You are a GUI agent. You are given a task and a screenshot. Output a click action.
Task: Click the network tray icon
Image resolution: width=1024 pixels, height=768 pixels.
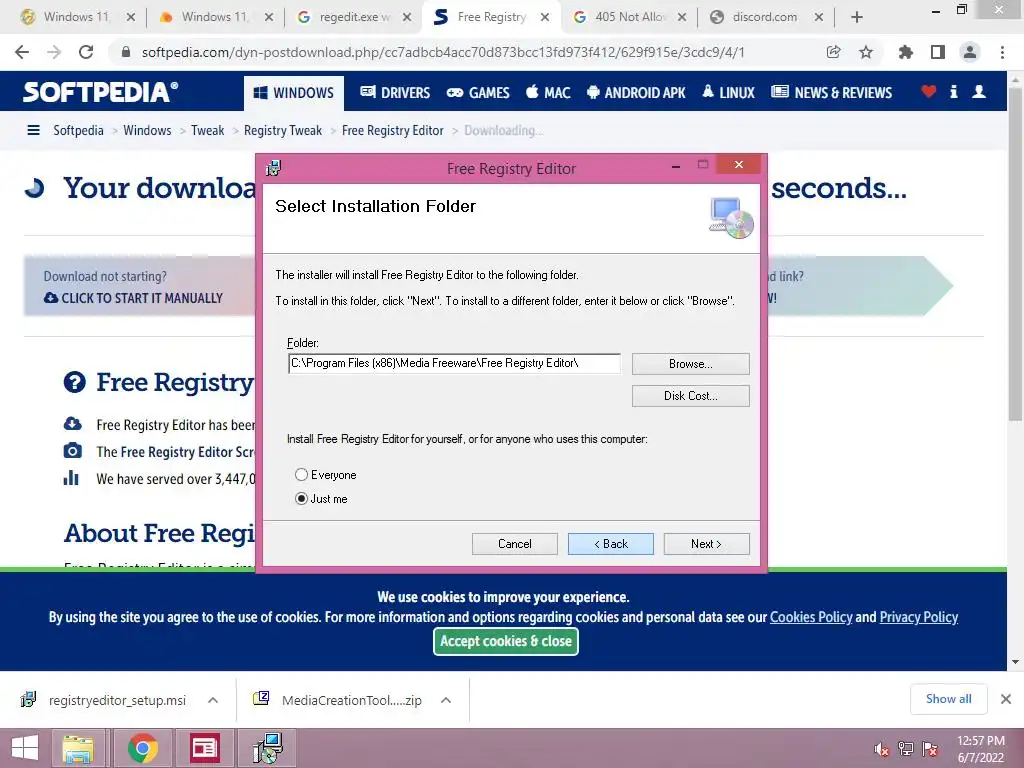(906, 749)
